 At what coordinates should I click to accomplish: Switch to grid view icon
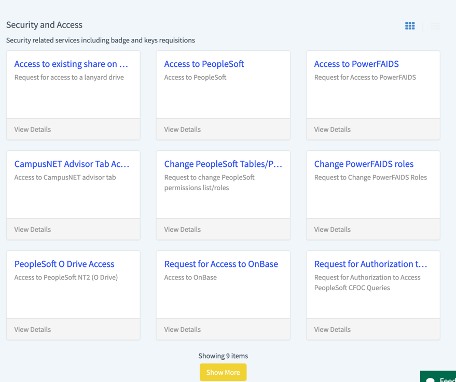pyautogui.click(x=410, y=26)
